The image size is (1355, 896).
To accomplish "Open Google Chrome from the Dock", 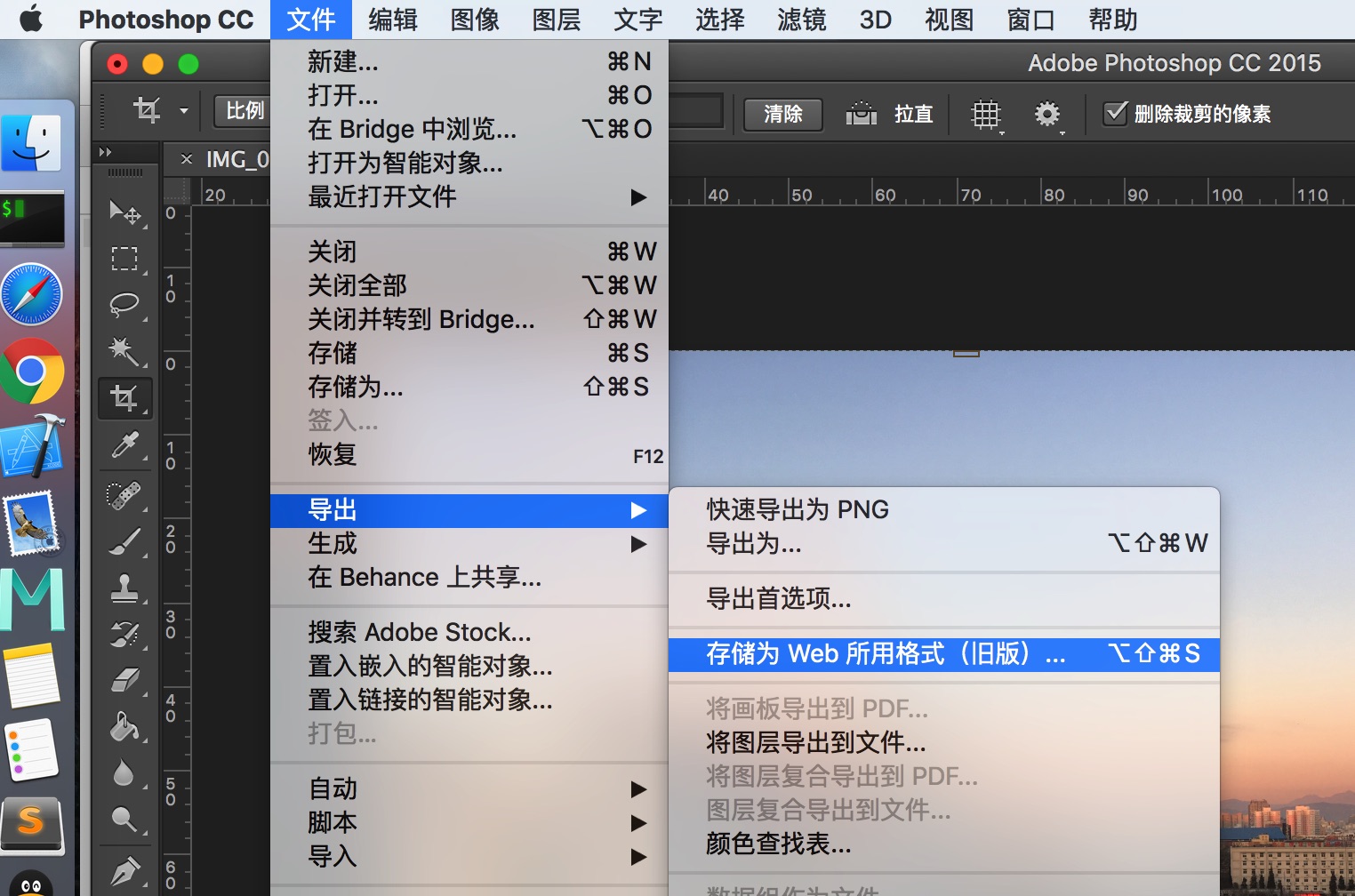I will [x=32, y=371].
